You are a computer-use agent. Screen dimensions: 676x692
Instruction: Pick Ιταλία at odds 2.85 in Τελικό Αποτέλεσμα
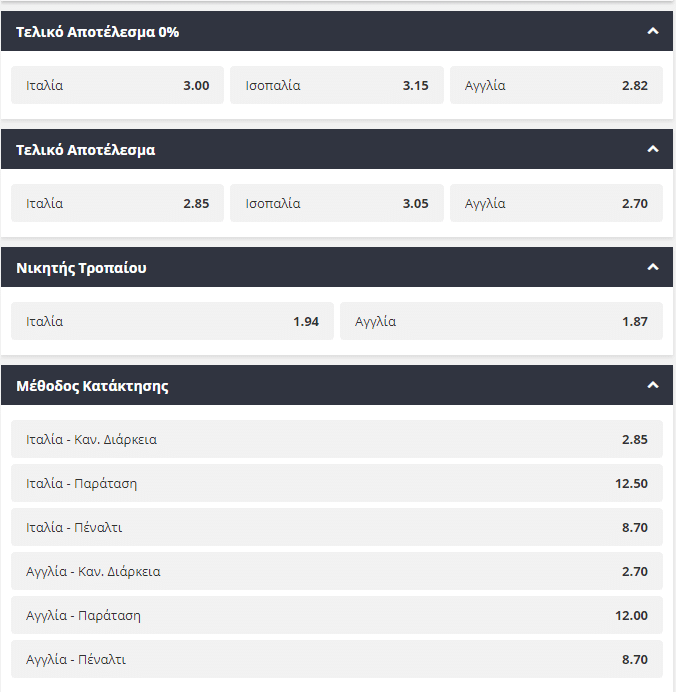[x=117, y=203]
